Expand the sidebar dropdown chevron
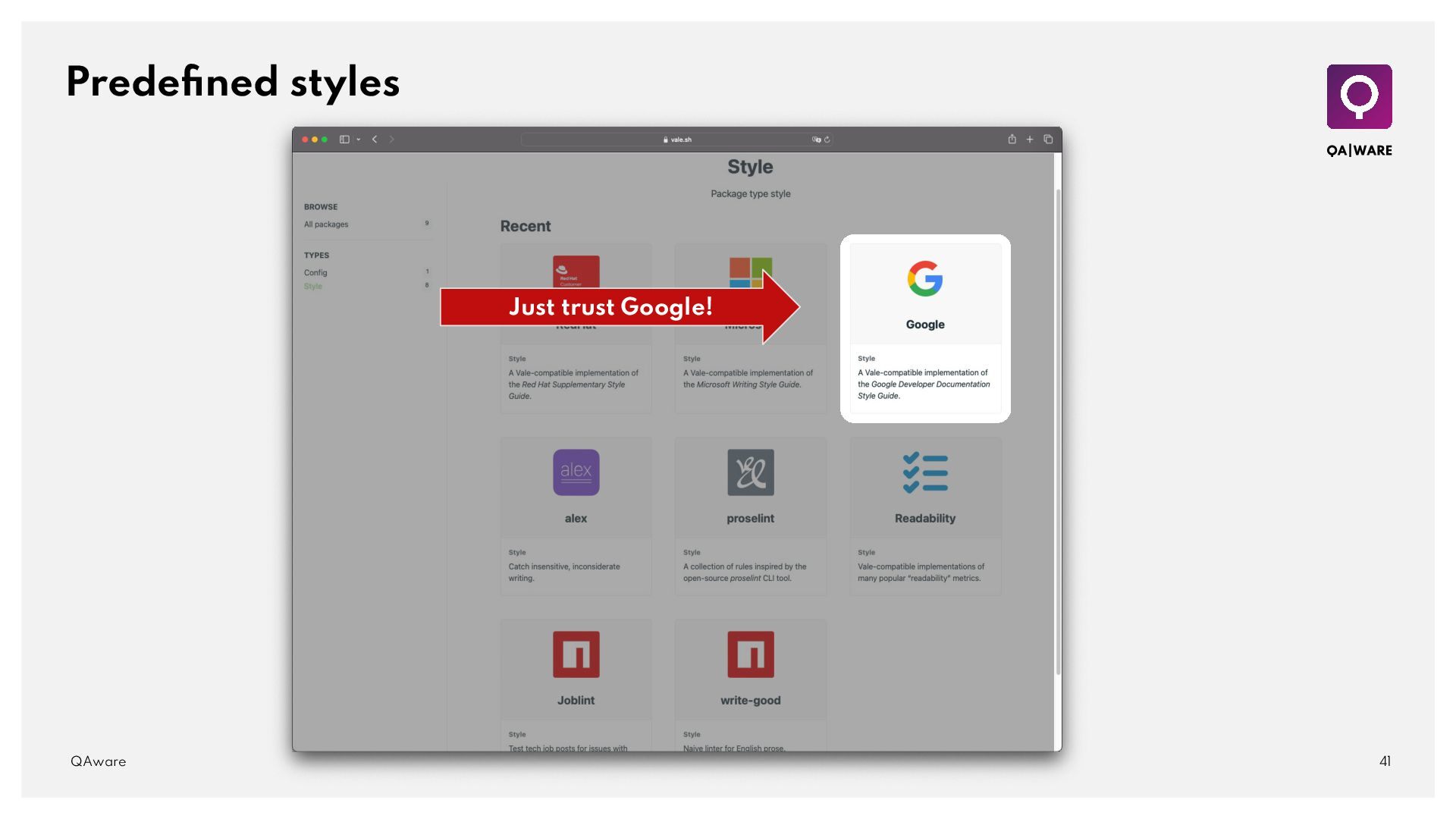This screenshot has height=819, width=1456. pos(358,140)
